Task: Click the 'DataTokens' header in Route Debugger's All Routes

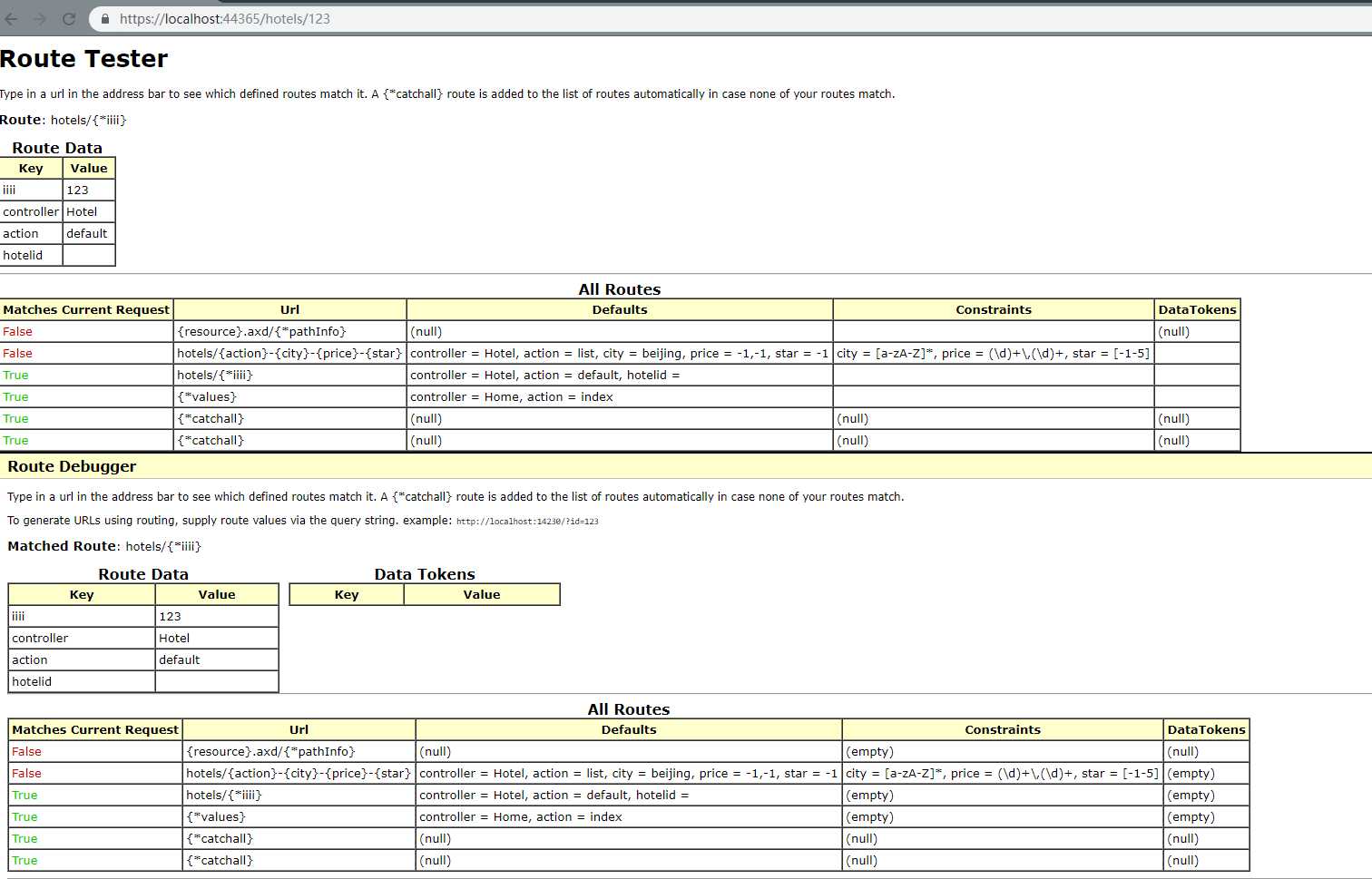Action: (x=1206, y=729)
